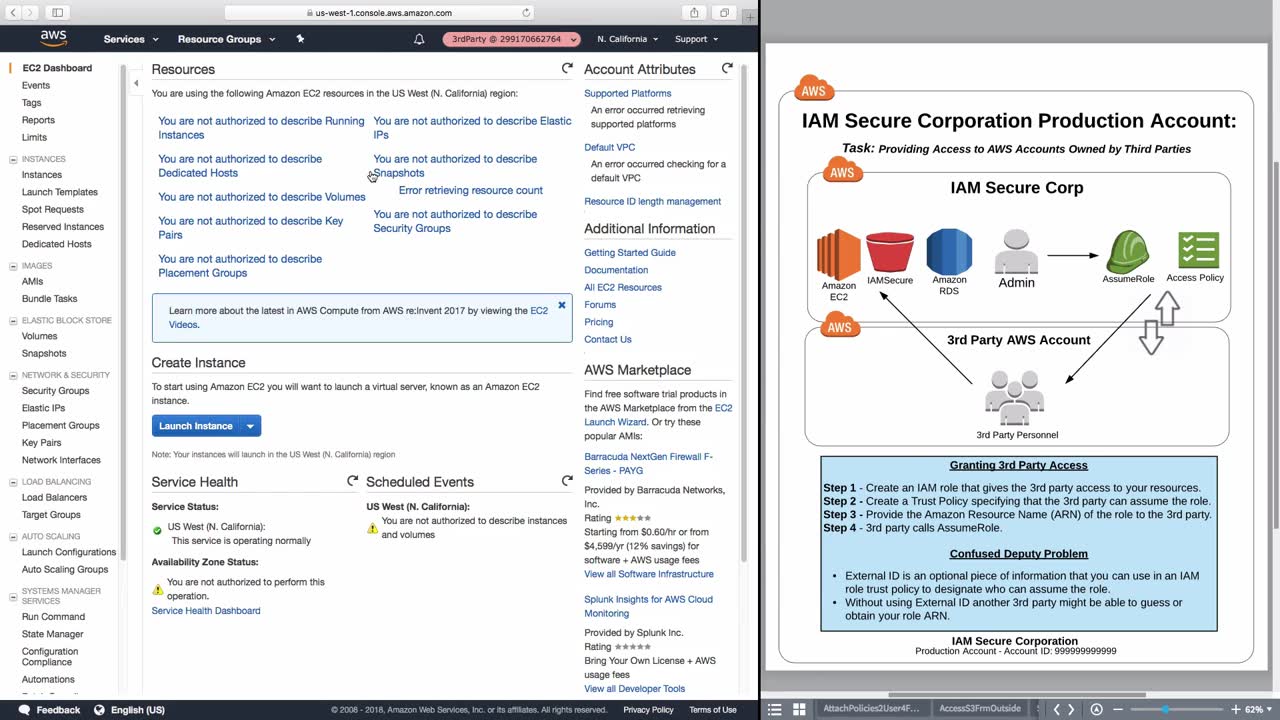Image resolution: width=1280 pixels, height=720 pixels.
Task: Zoom in with the plus icon in viewer
Action: (1235, 709)
